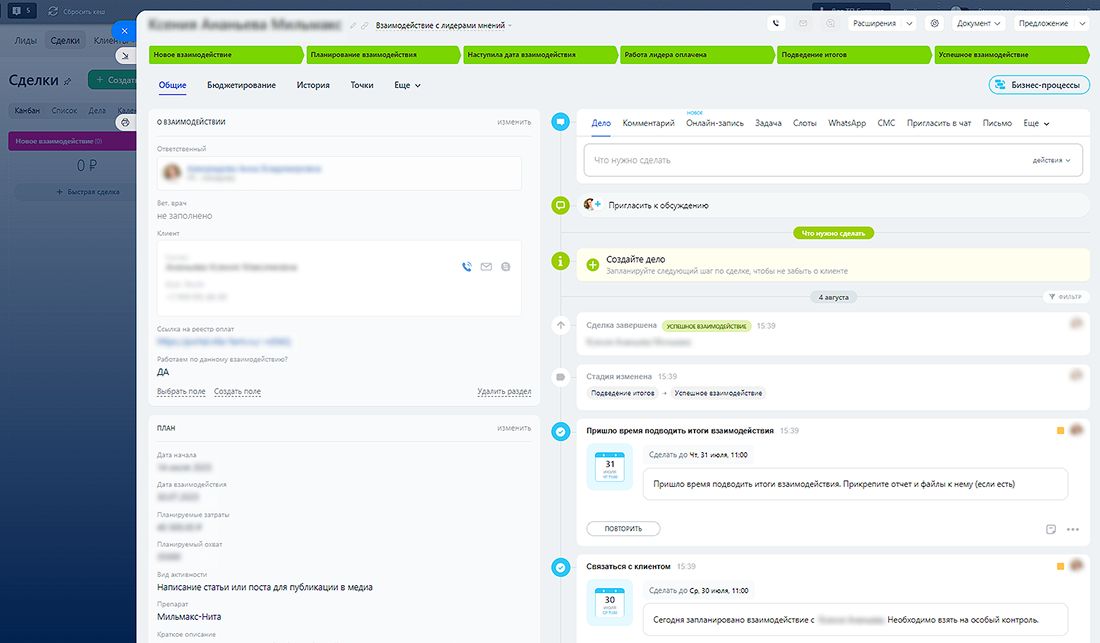Toggle the completion checkmark for Пришло время подводить итоги

(x=561, y=431)
